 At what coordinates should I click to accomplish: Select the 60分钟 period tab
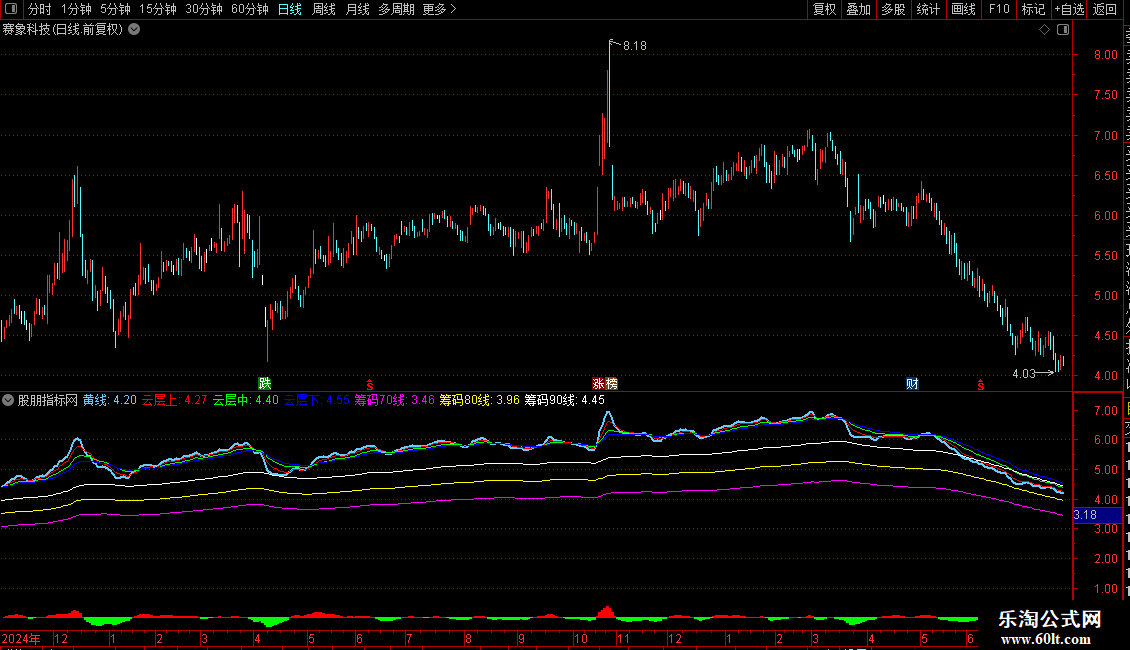pos(250,9)
